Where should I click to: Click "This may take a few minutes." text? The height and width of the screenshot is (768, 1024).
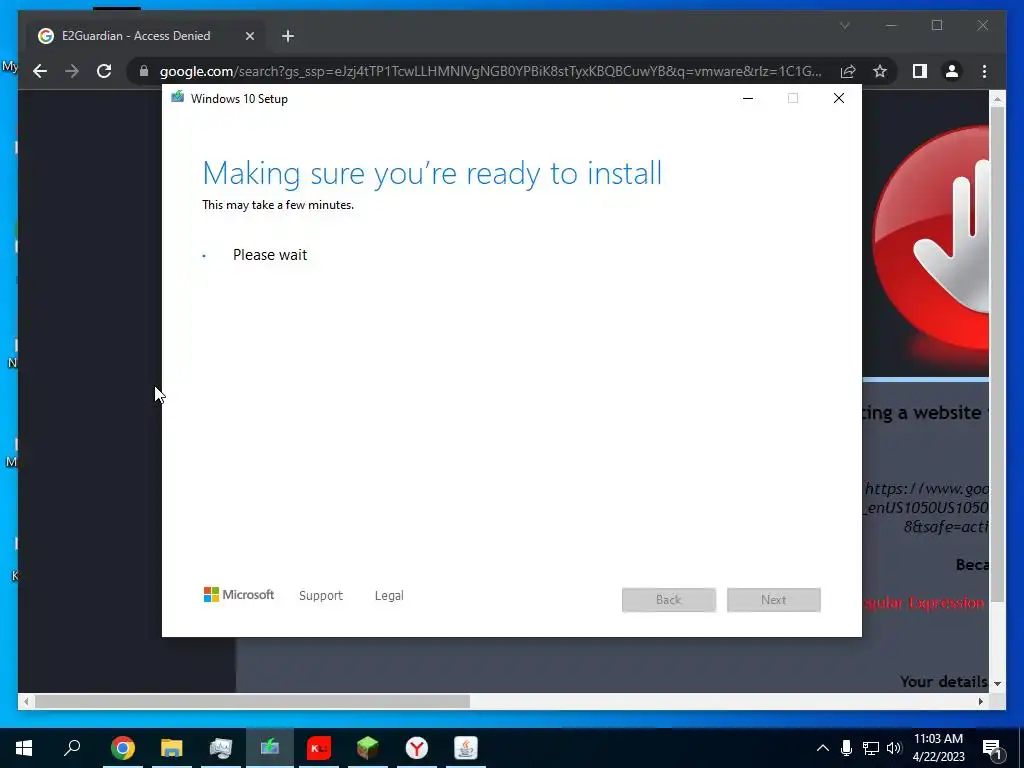tap(278, 205)
